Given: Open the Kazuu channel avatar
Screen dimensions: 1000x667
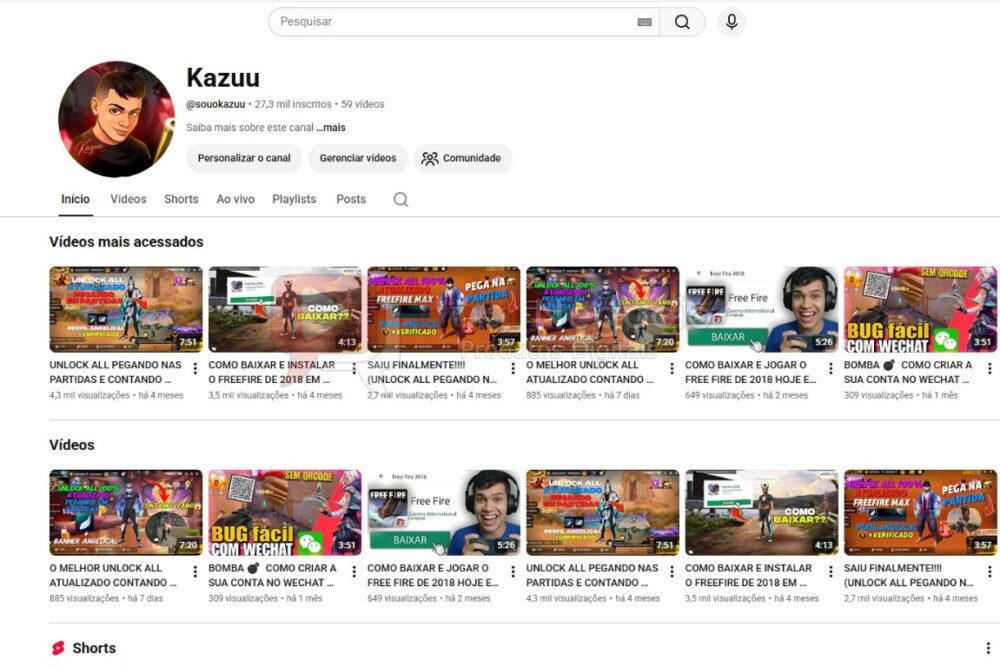Looking at the screenshot, I should click(116, 119).
